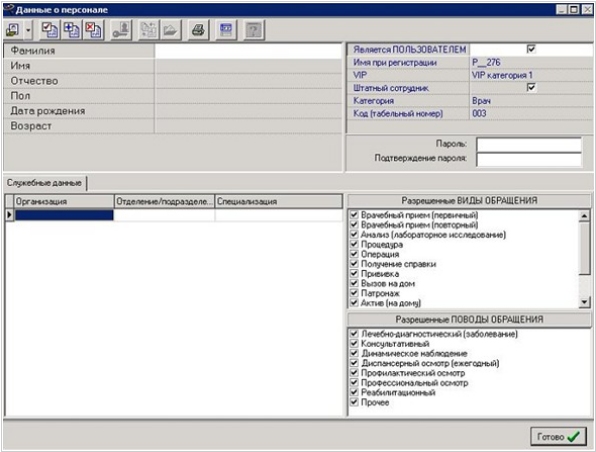Select the Категория Врач value field
Viewport: 596px width, 452px height.
(531, 101)
